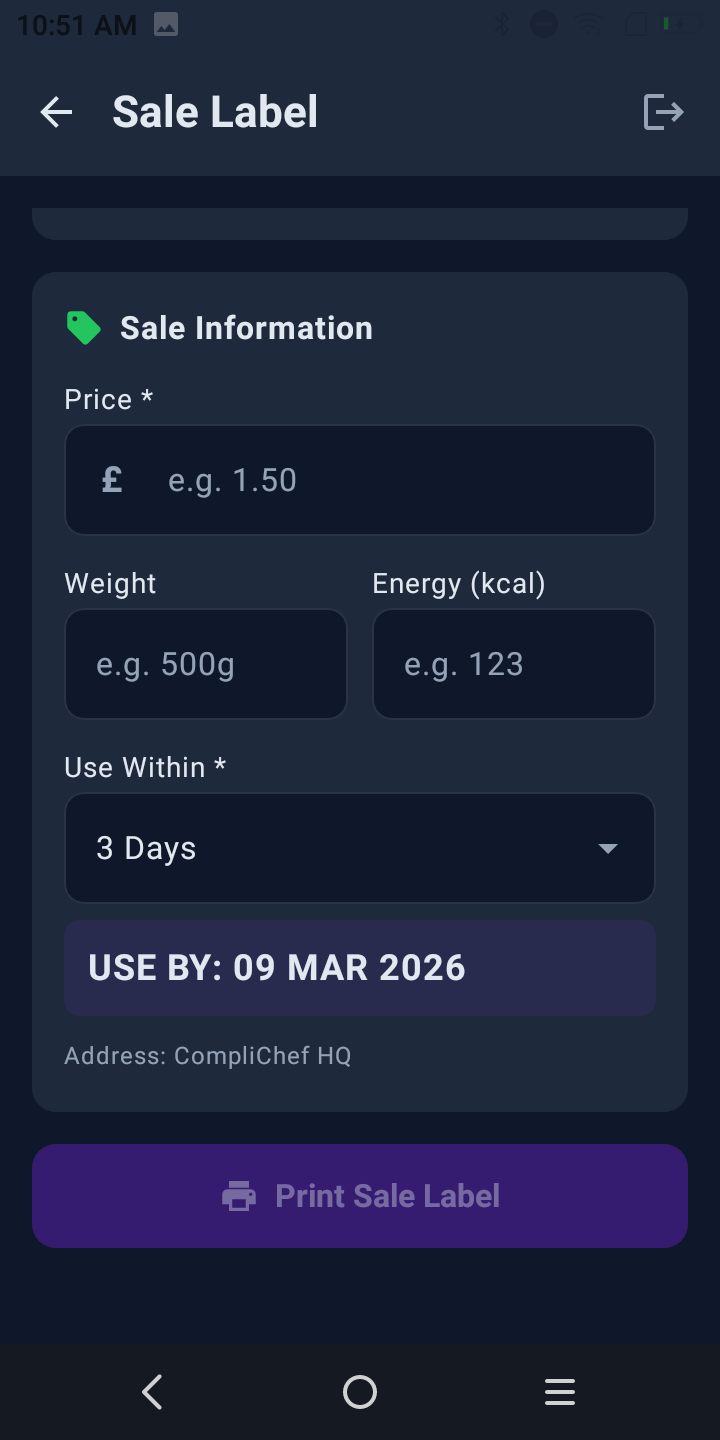The height and width of the screenshot is (1440, 720).
Task: Focus the Energy (kcal) input field
Action: 514,664
